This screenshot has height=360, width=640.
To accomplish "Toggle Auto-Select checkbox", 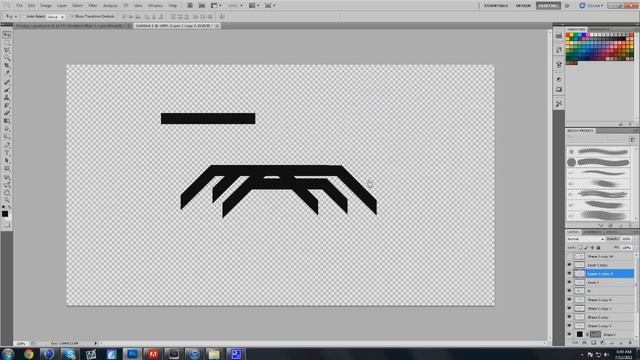I will pos(24,17).
